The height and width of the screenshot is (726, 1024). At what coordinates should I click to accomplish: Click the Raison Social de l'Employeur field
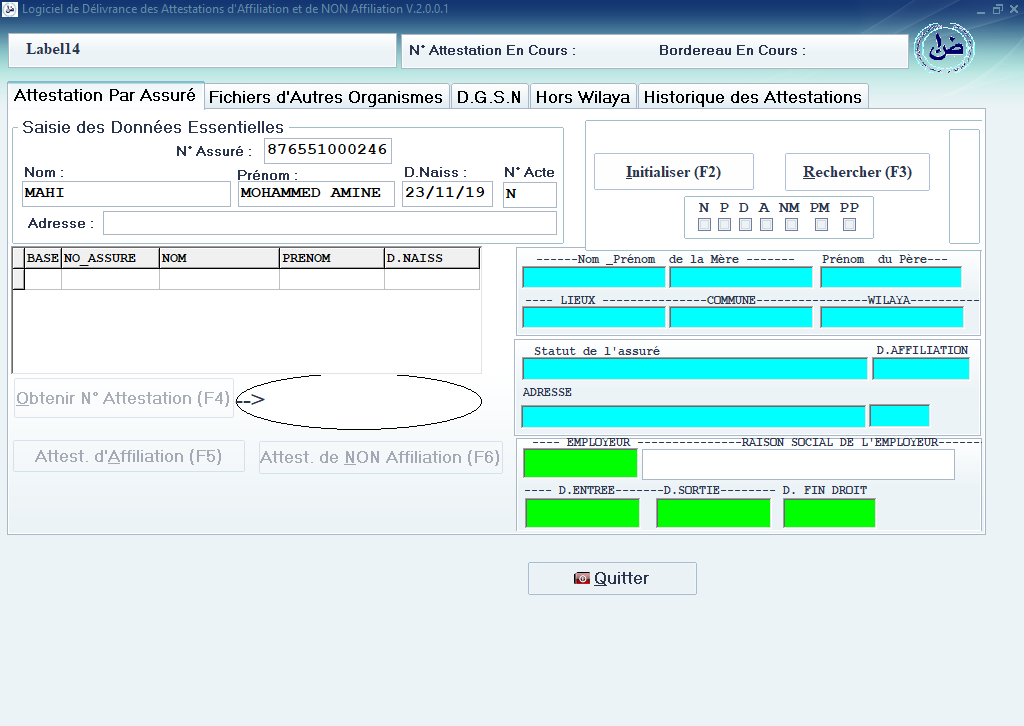click(798, 464)
